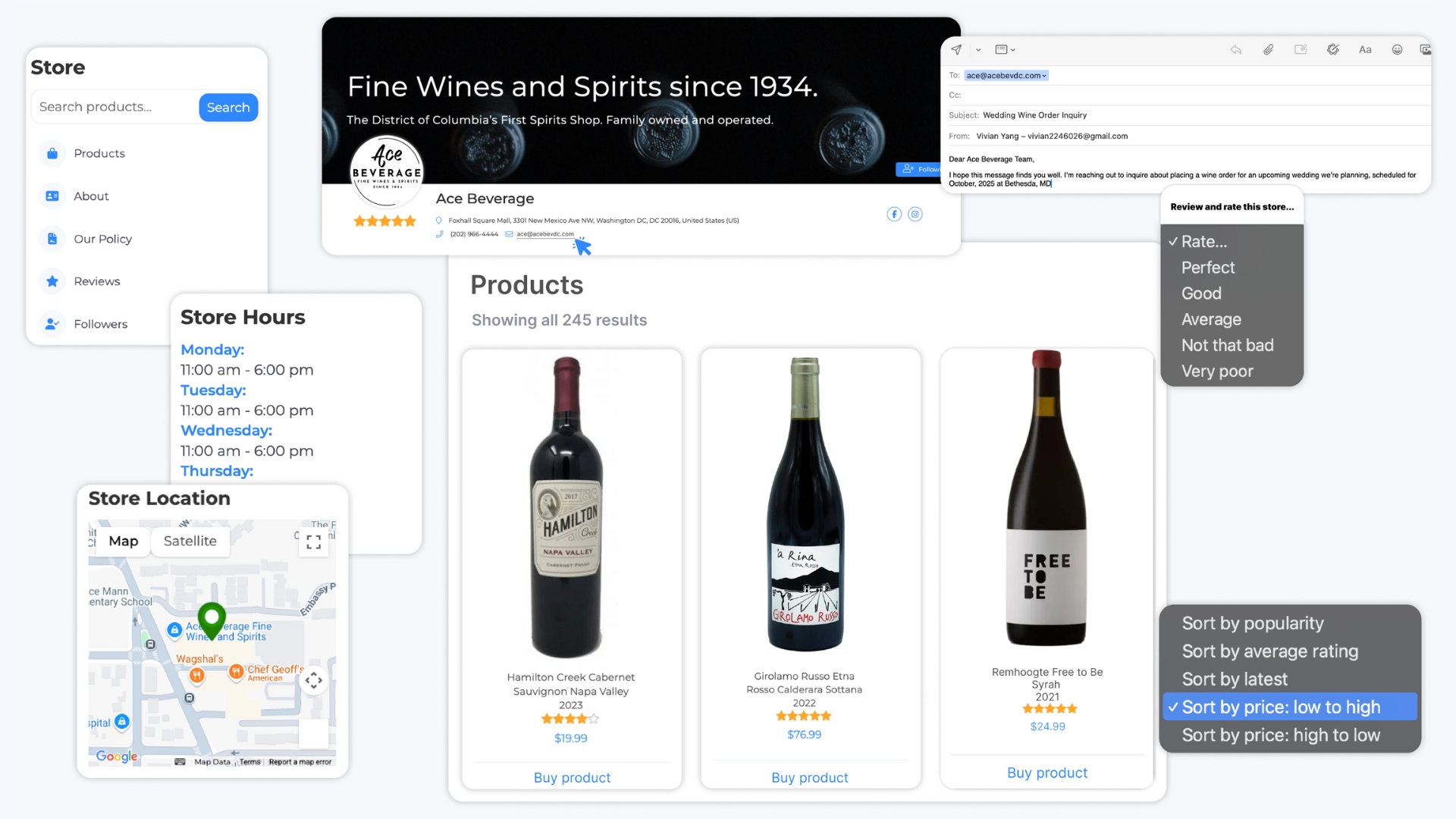The image size is (1456, 819).
Task: Click the green location pin on map
Action: (x=212, y=620)
